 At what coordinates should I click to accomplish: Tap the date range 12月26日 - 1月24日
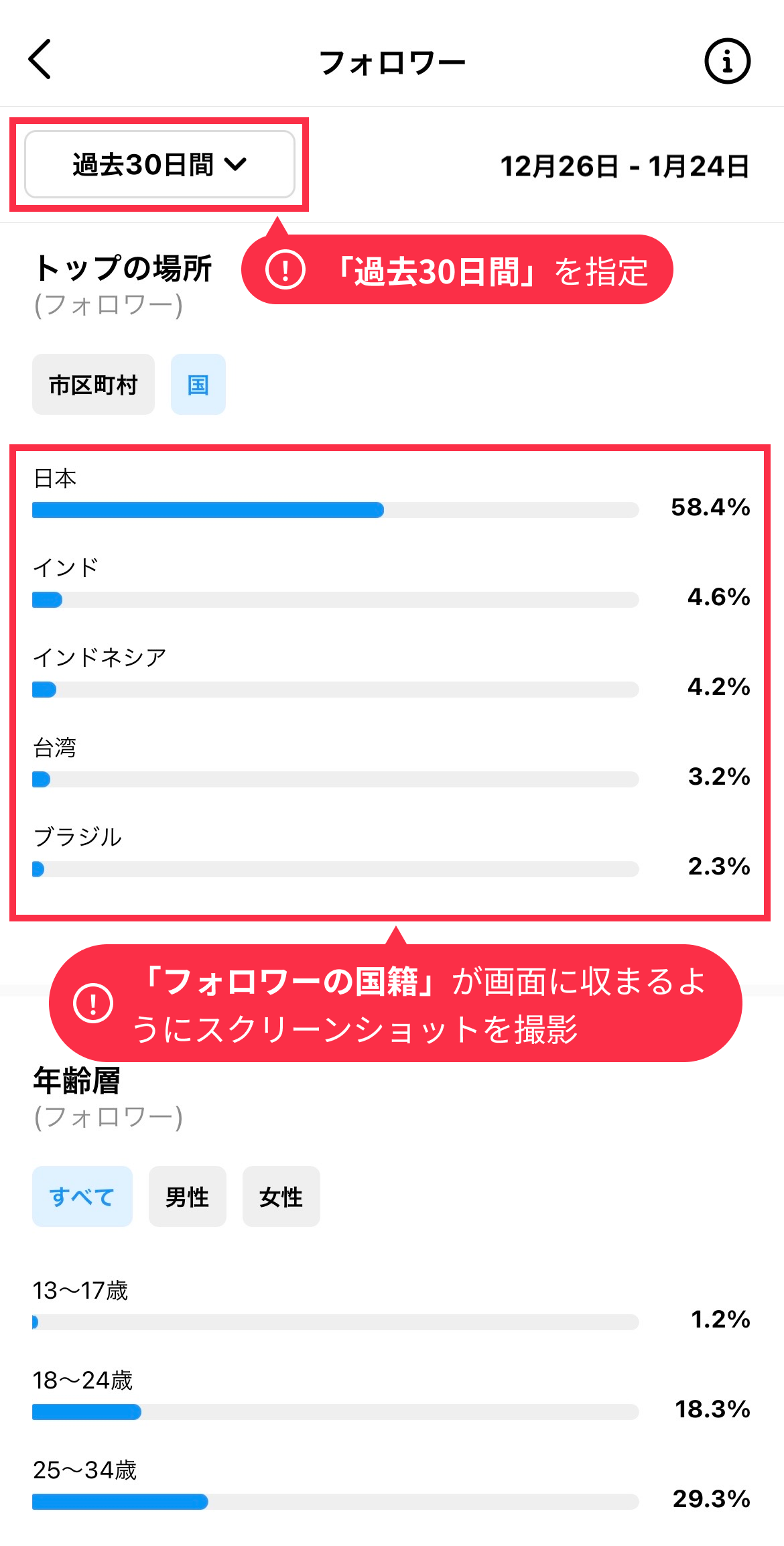625,166
